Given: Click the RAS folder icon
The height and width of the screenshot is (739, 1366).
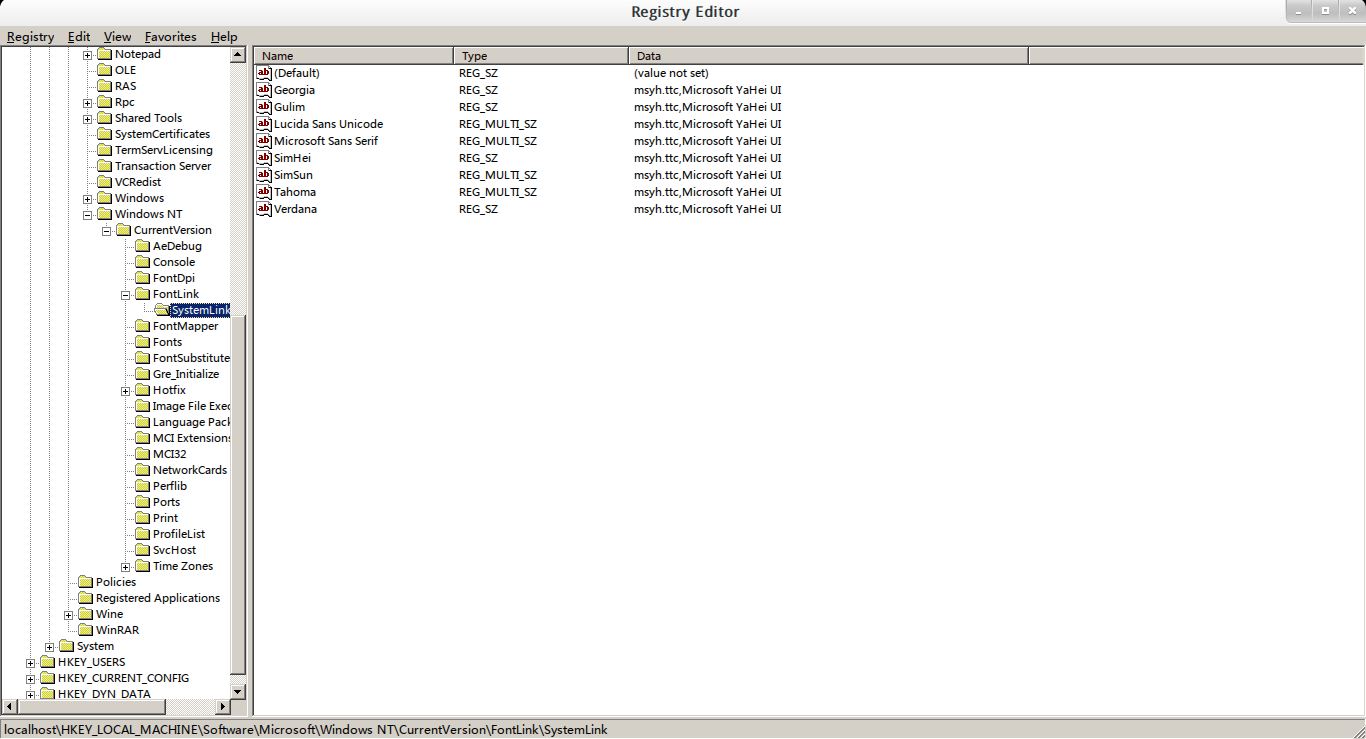Looking at the screenshot, I should coord(104,86).
